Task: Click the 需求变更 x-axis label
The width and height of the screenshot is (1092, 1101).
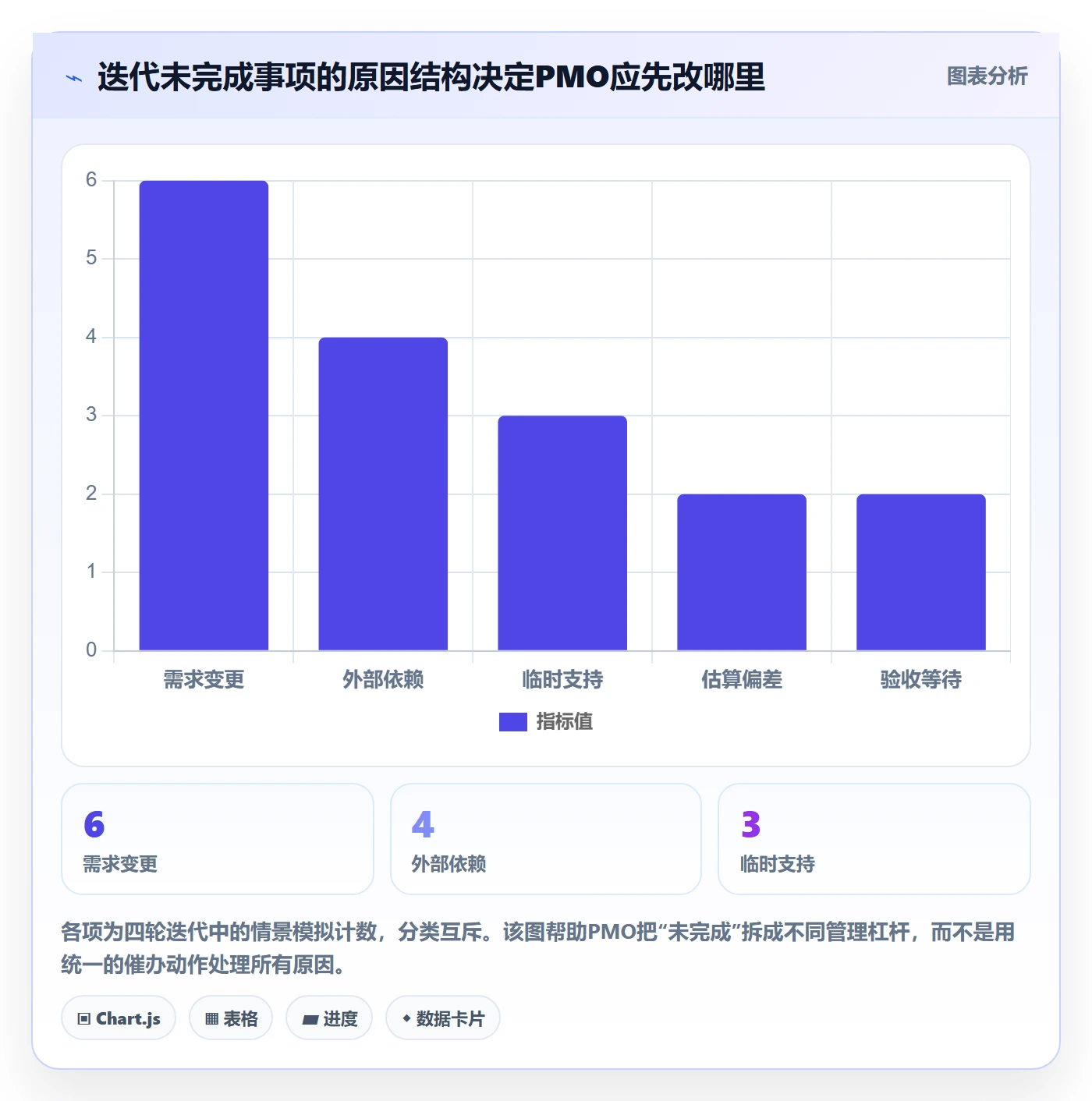Action: (x=204, y=680)
